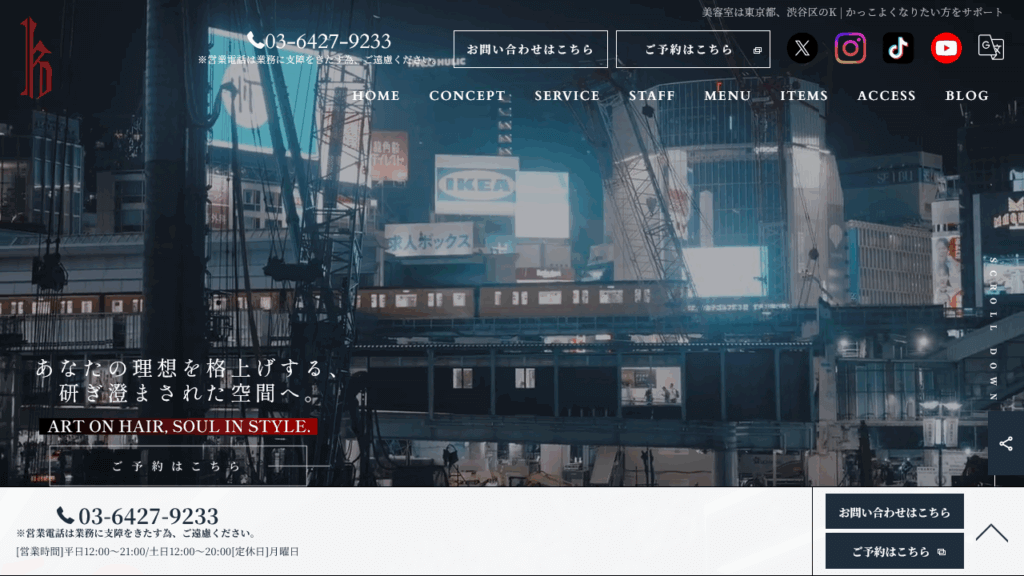The image size is (1024, 576).
Task: Open the YouTube channel icon
Action: 946,48
